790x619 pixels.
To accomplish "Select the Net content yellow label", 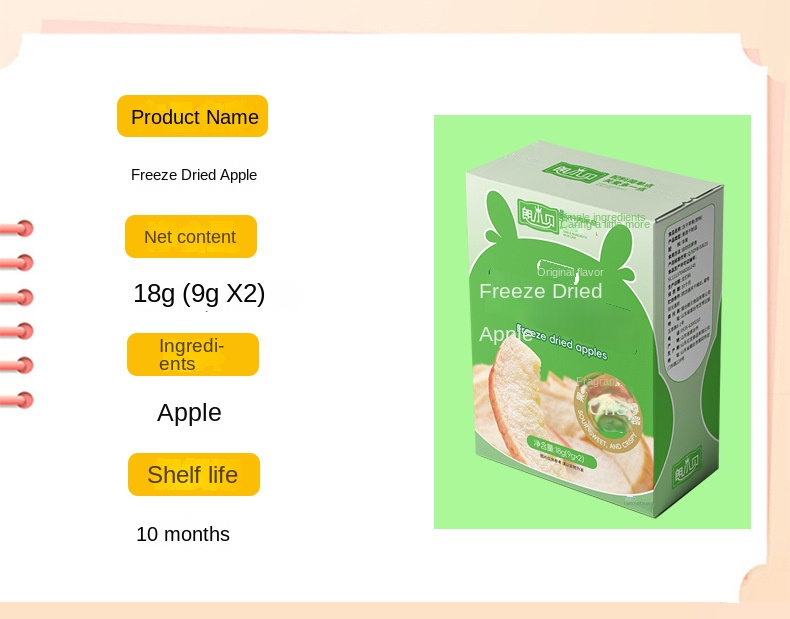I will 190,237.
